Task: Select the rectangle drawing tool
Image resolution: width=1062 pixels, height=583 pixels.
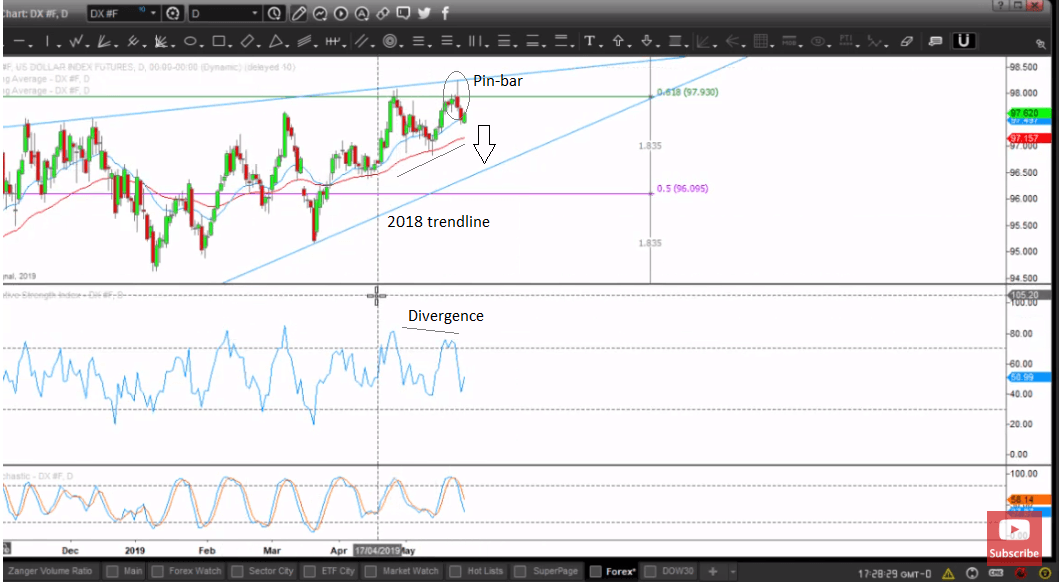Action: 219,42
